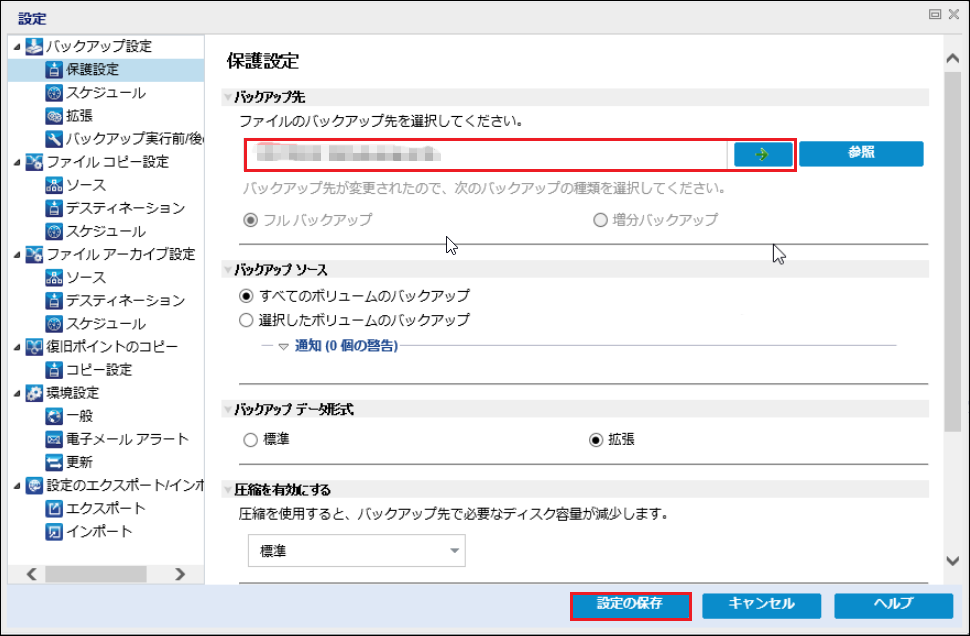The height and width of the screenshot is (636, 970).
Task: Select 電子メール アラート envelope icon
Action: pos(54,439)
